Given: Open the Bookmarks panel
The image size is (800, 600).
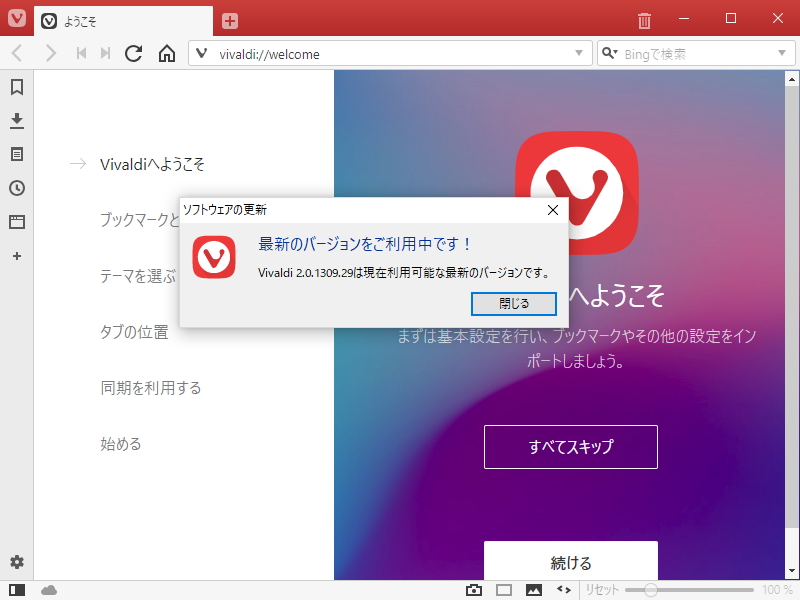Looking at the screenshot, I should tap(16, 87).
